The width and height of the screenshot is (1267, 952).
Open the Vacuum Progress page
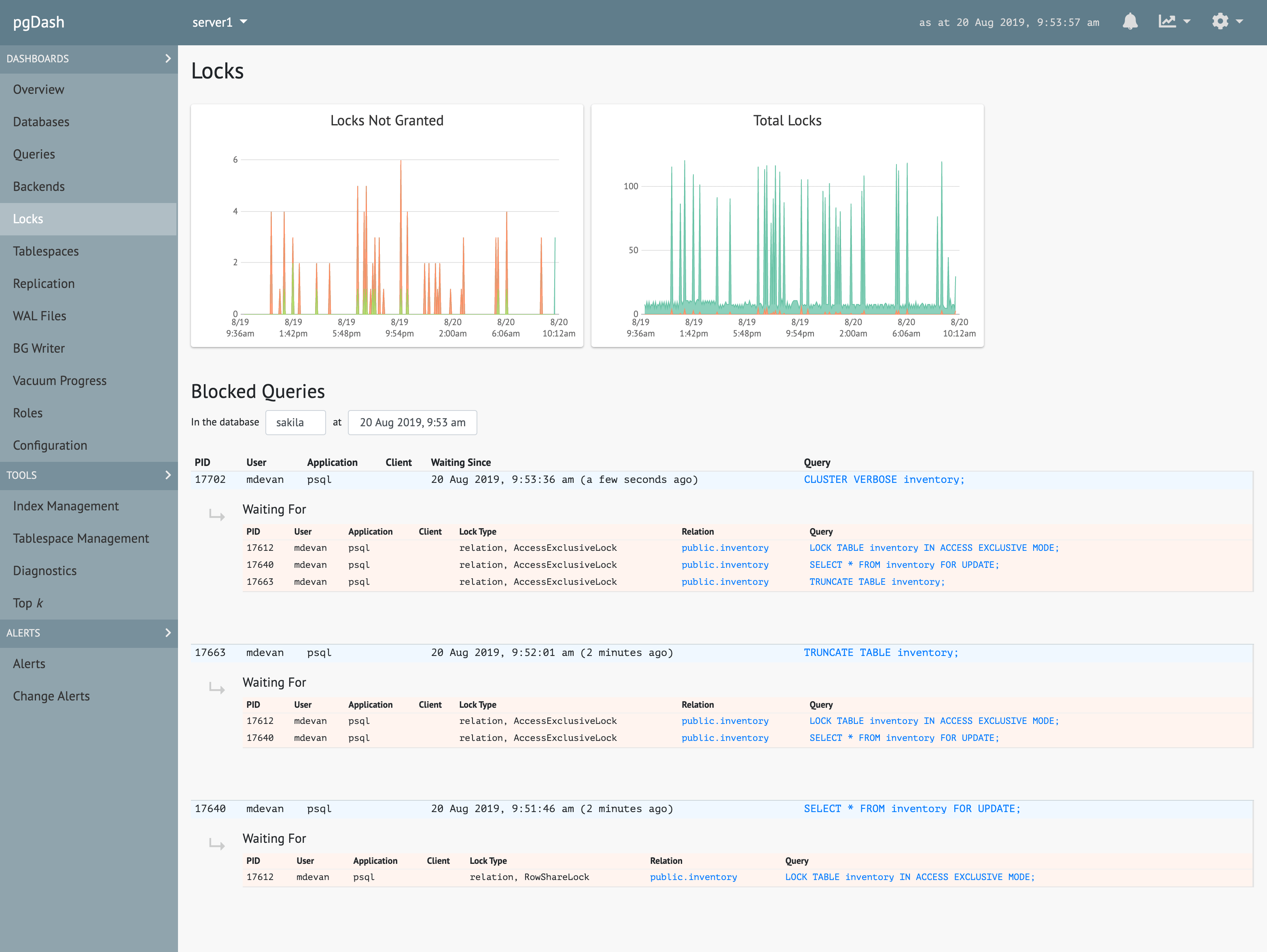point(59,381)
